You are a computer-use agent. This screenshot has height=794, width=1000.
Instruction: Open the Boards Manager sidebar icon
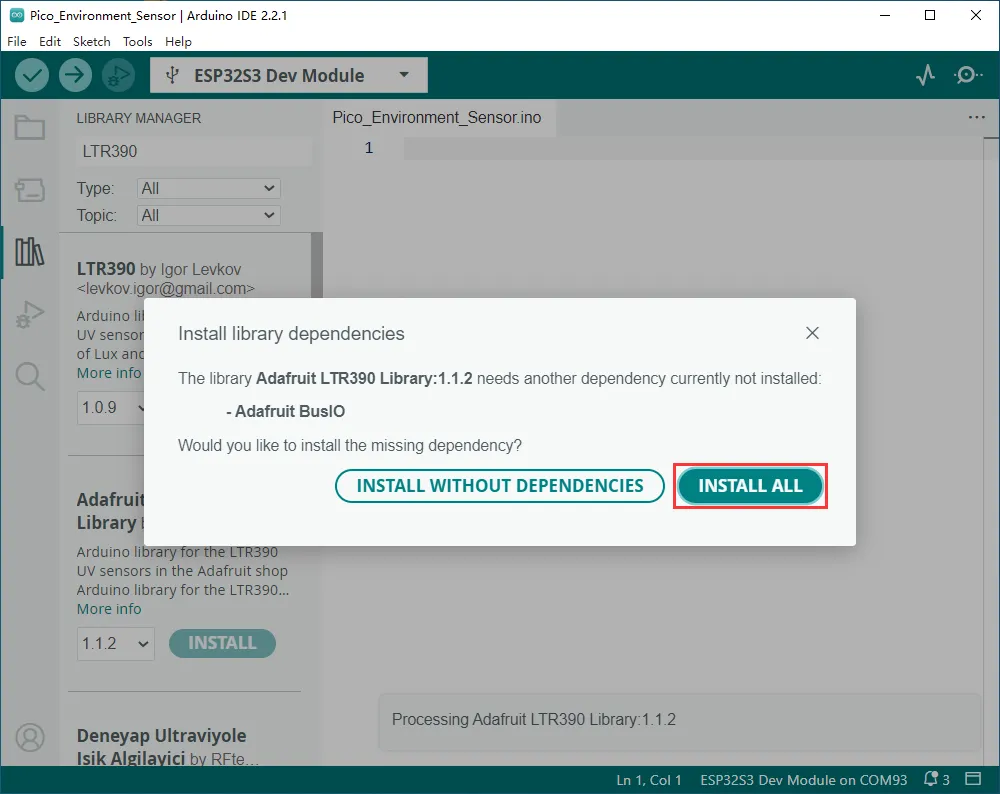coord(30,189)
